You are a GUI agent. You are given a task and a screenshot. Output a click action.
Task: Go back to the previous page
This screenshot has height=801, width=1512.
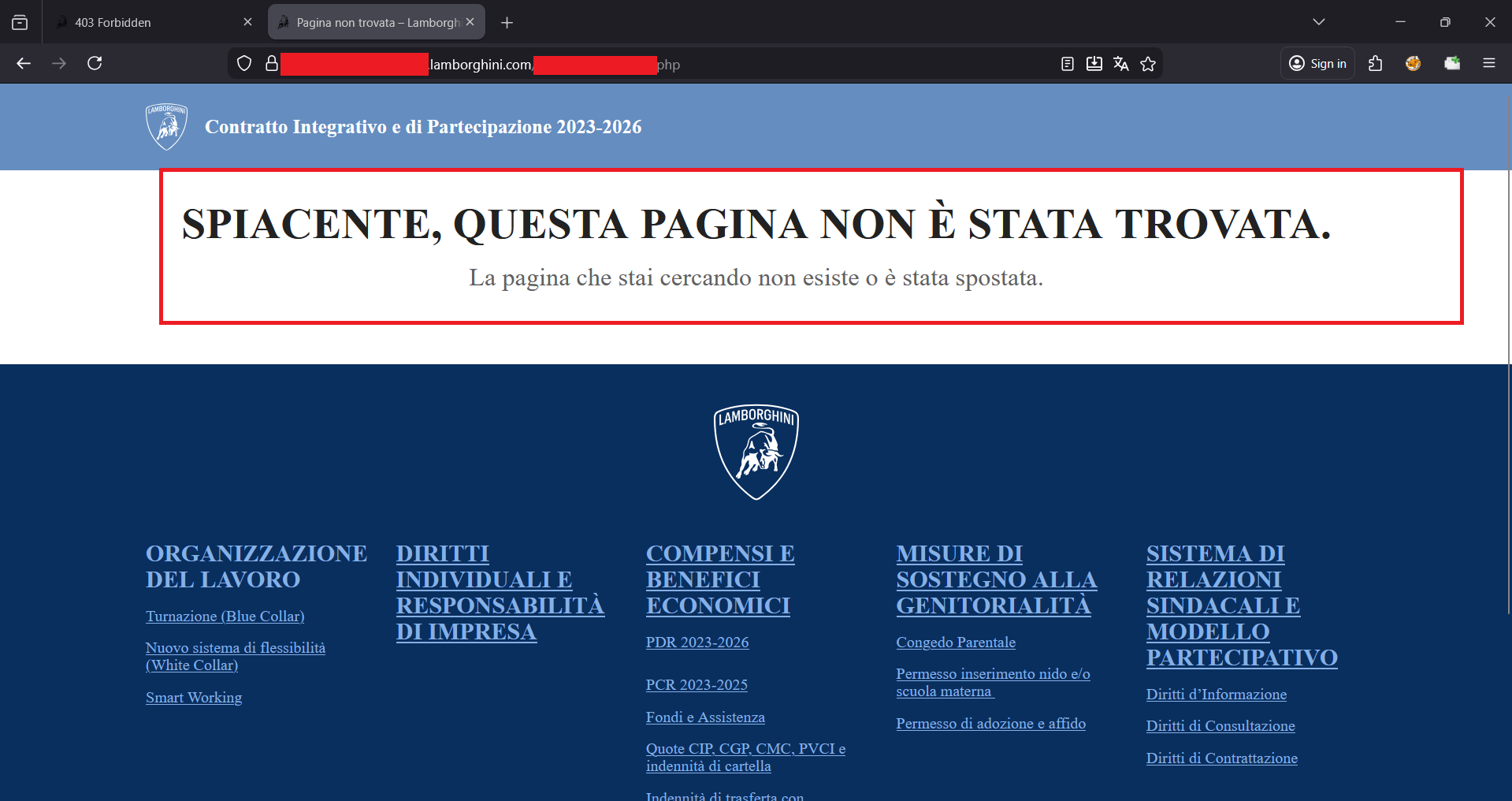pyautogui.click(x=24, y=64)
